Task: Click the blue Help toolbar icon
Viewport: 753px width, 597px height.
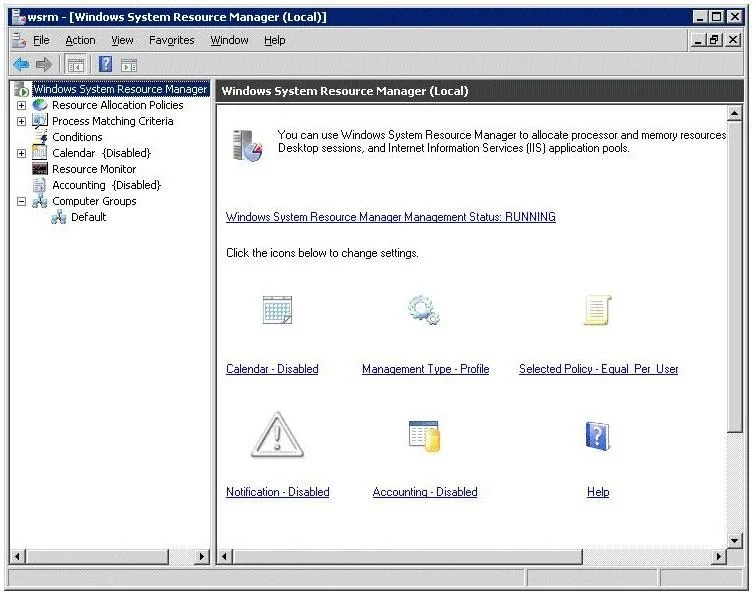Action: point(105,64)
